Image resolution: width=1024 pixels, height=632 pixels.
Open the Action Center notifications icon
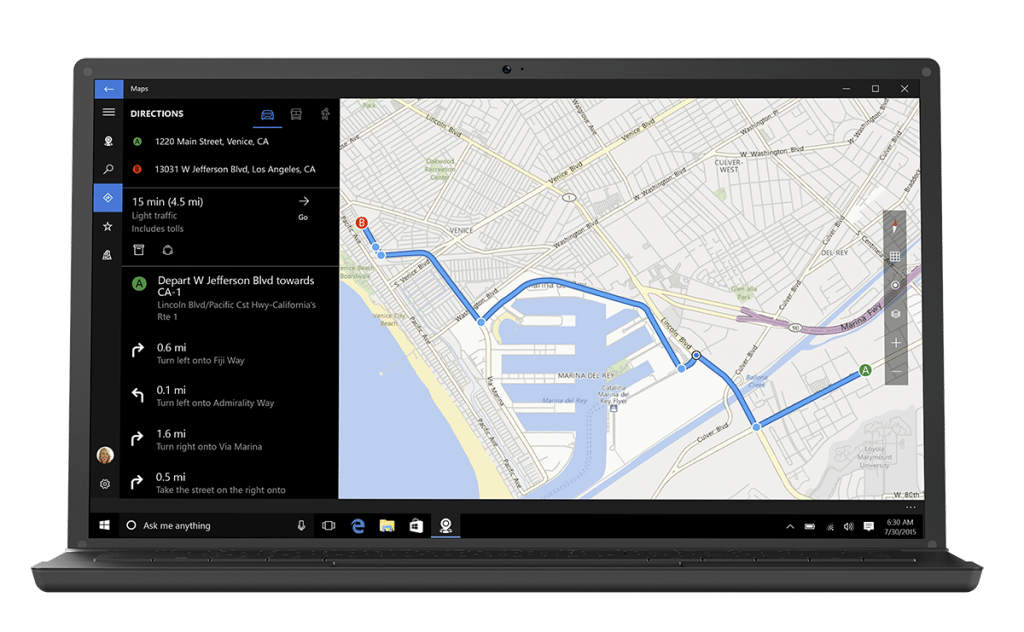(869, 526)
